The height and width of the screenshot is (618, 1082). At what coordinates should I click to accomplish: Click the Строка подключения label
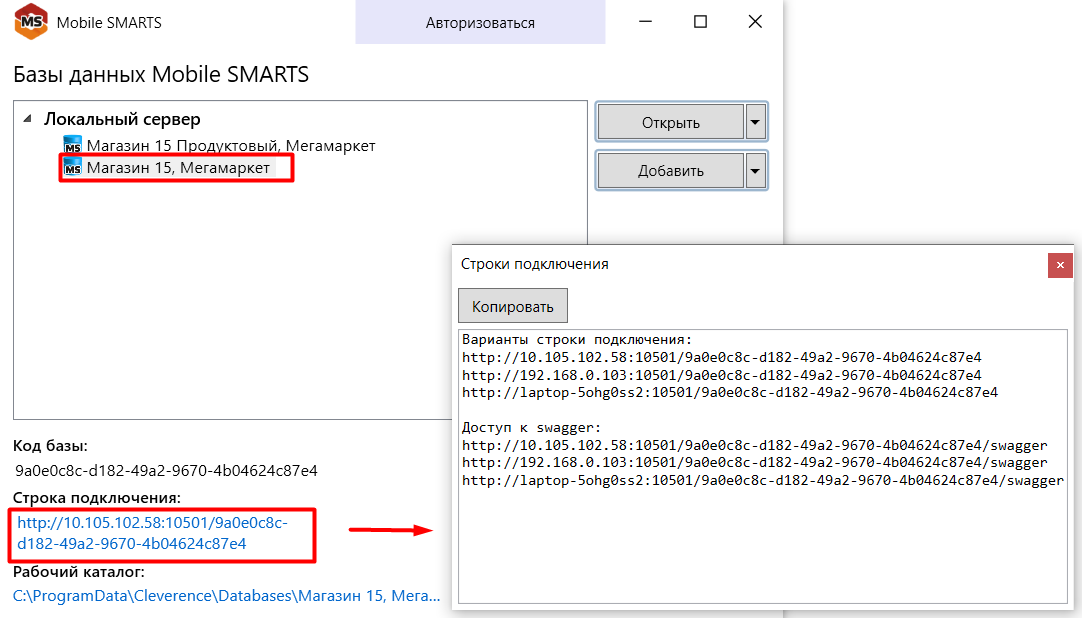(x=97, y=498)
